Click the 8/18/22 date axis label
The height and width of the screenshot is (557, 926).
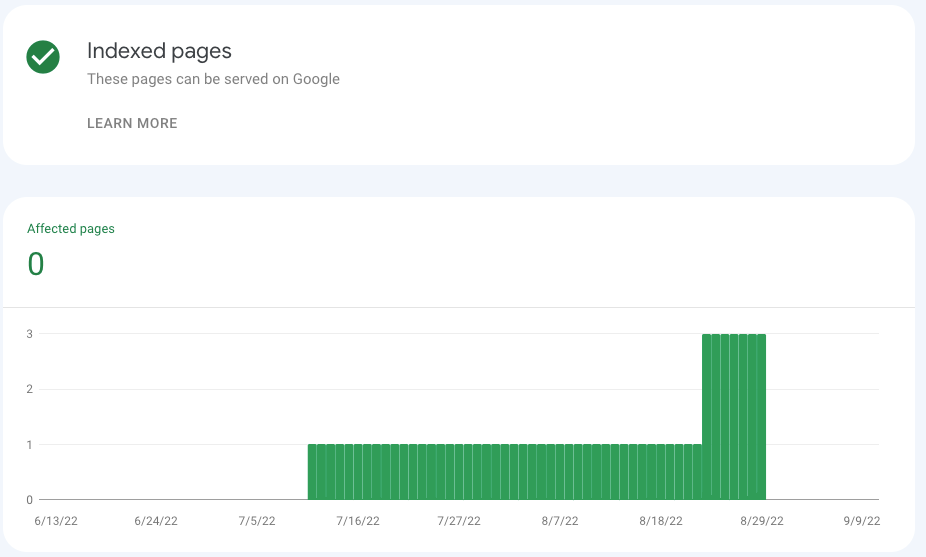point(661,521)
